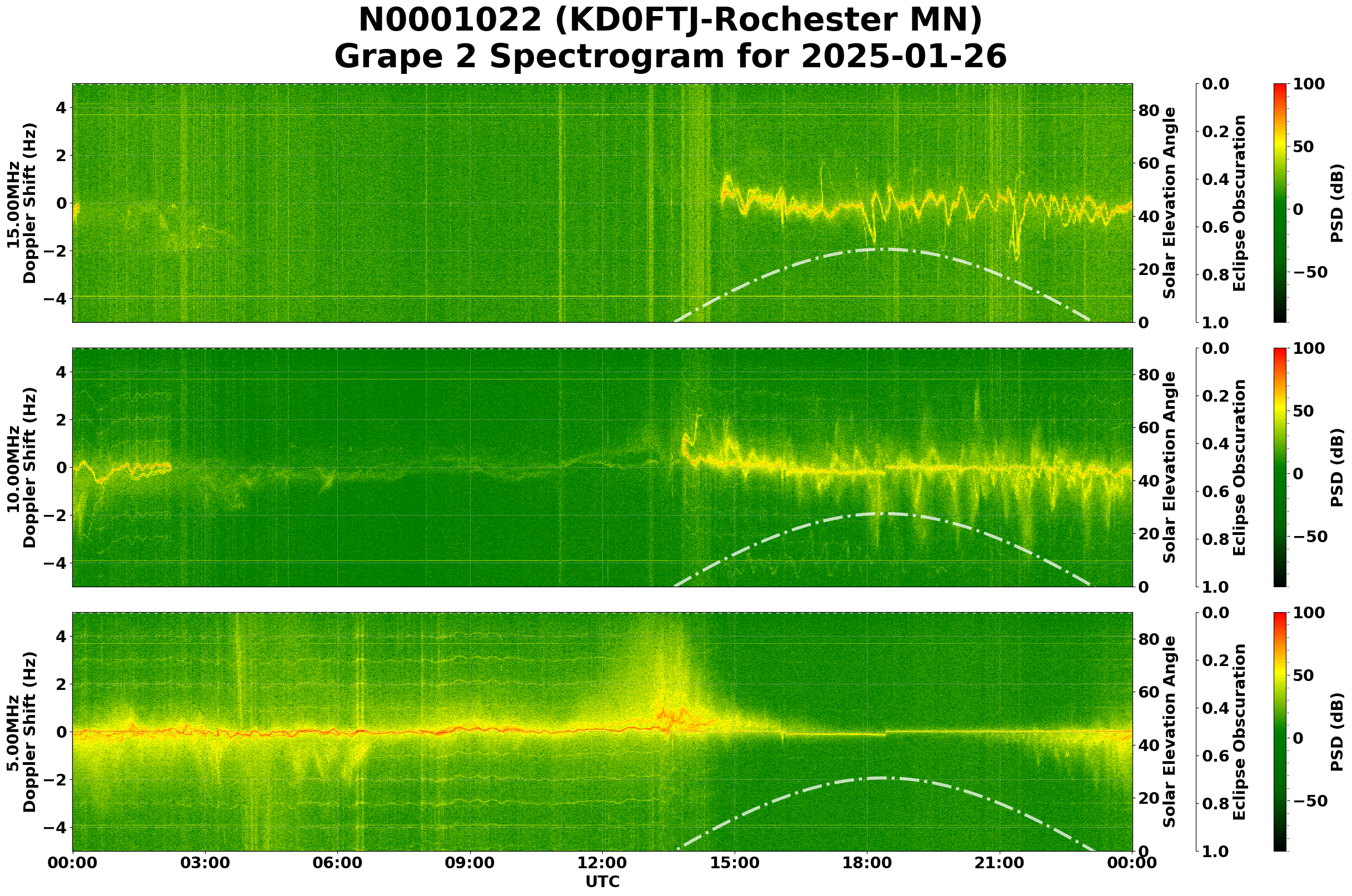Viewport: 1352px width, 896px height.
Task: Click the middle panel Eclipse Obscuration label
Action: (1239, 467)
